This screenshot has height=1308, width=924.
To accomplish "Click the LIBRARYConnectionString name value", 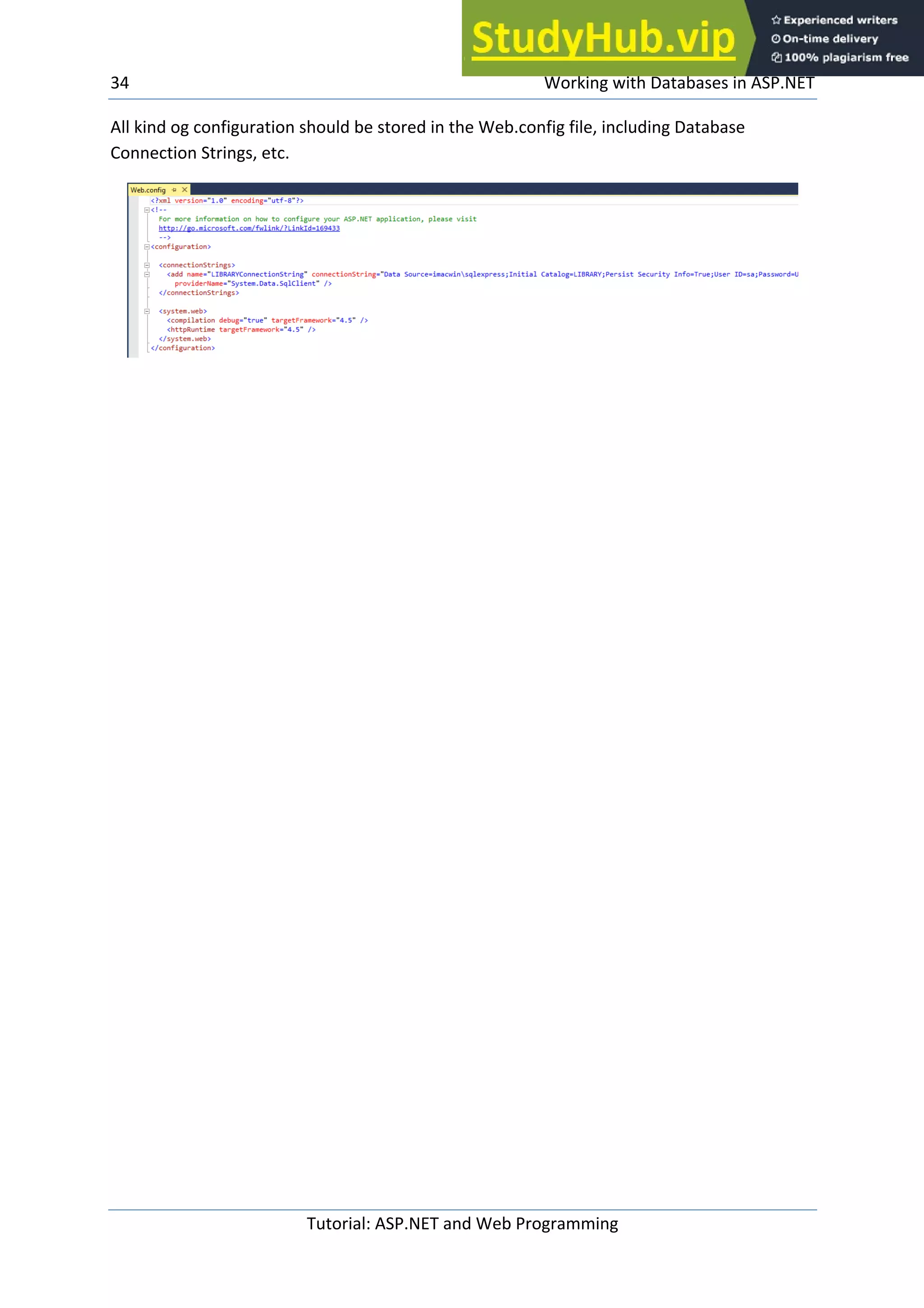I will (257, 274).
